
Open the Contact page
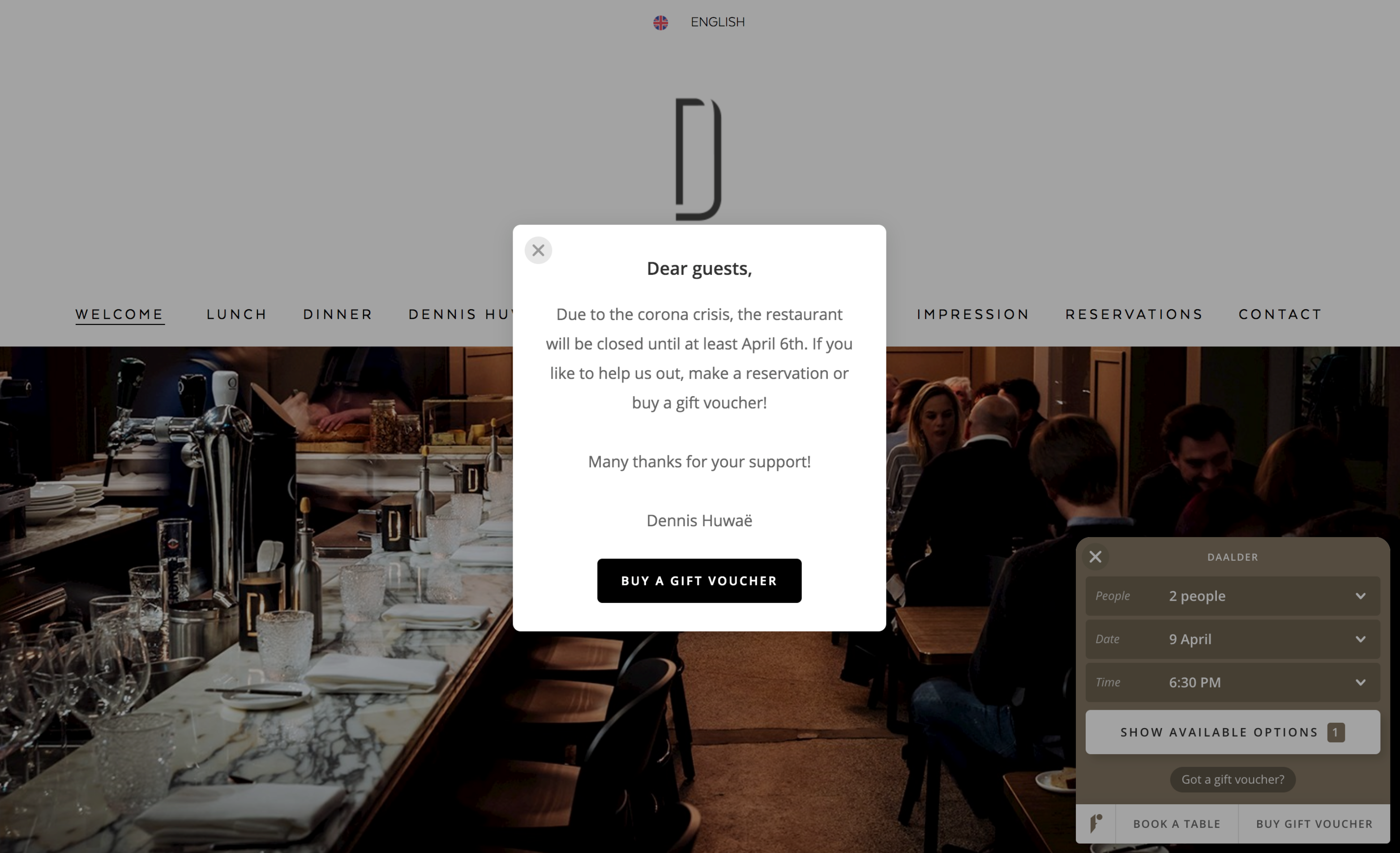tap(1280, 314)
